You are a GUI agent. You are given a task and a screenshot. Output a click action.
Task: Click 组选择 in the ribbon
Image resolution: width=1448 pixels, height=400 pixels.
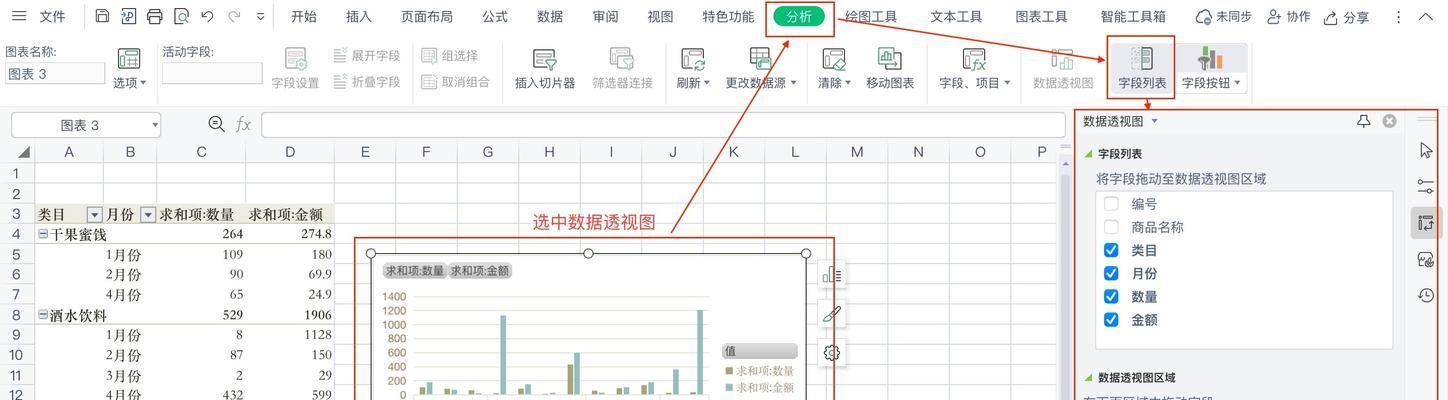[x=449, y=56]
